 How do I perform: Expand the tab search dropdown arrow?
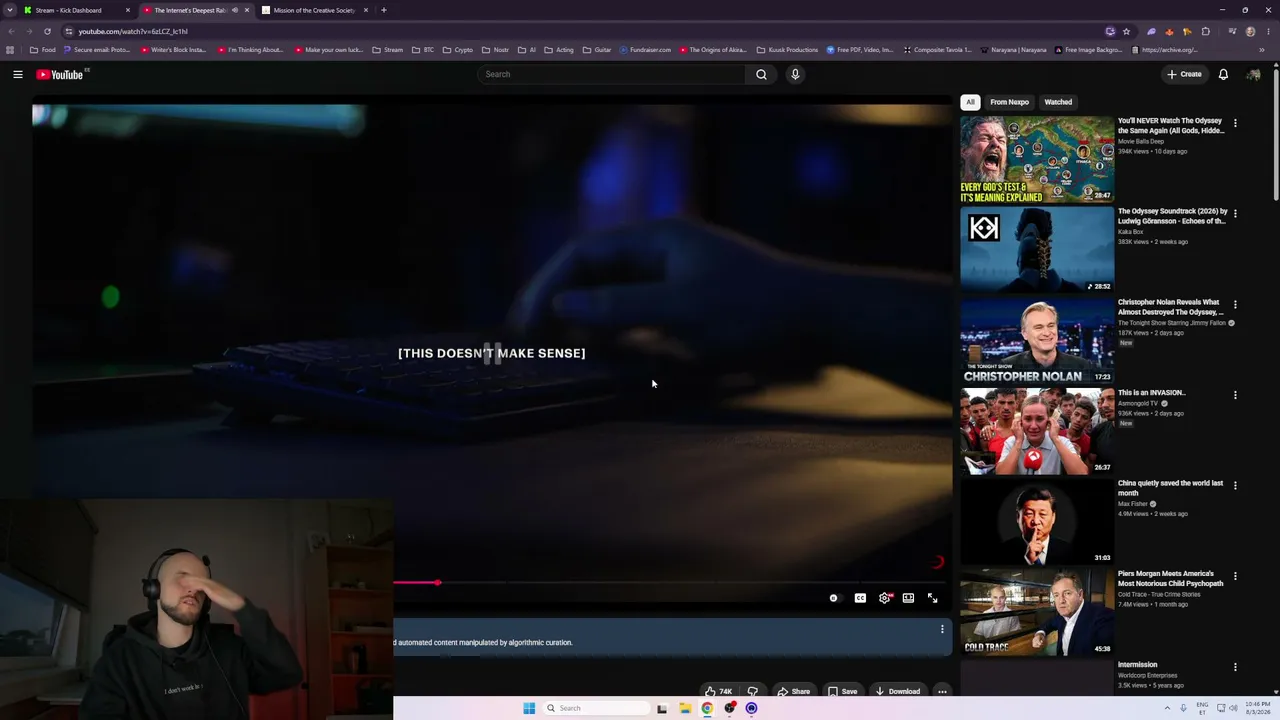pos(10,10)
